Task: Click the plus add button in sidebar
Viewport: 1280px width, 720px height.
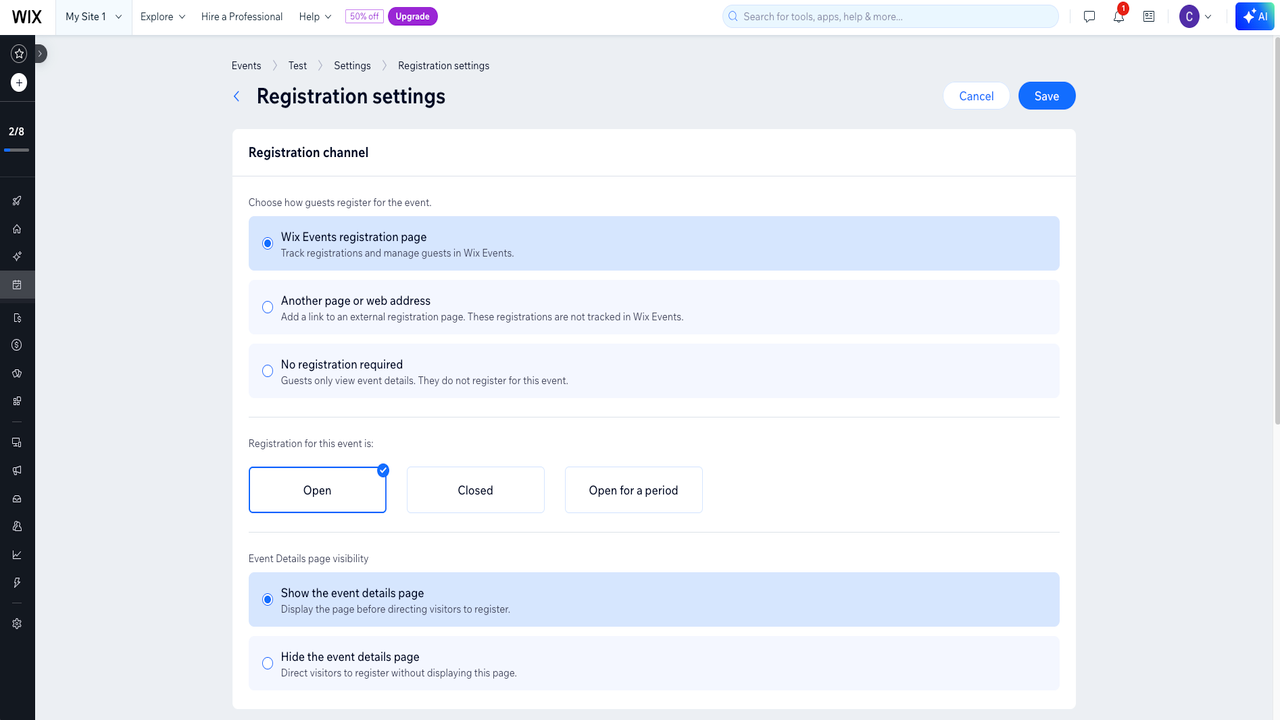Action: coord(18,82)
